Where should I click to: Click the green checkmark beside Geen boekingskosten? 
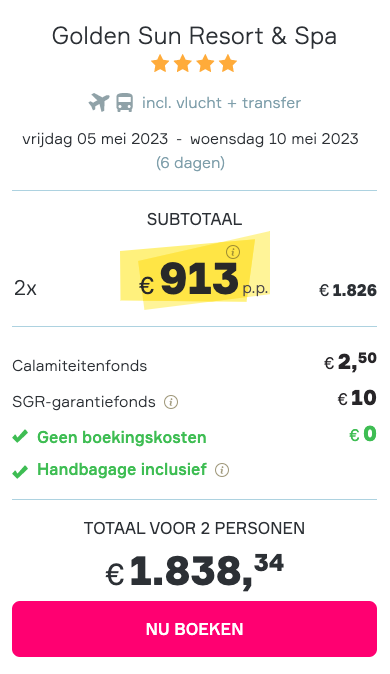[20, 437]
